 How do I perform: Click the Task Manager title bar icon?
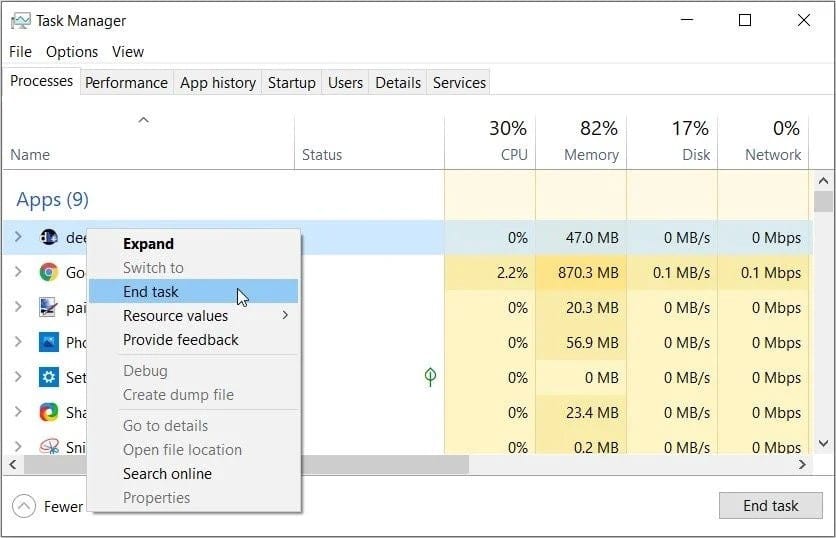(x=20, y=21)
